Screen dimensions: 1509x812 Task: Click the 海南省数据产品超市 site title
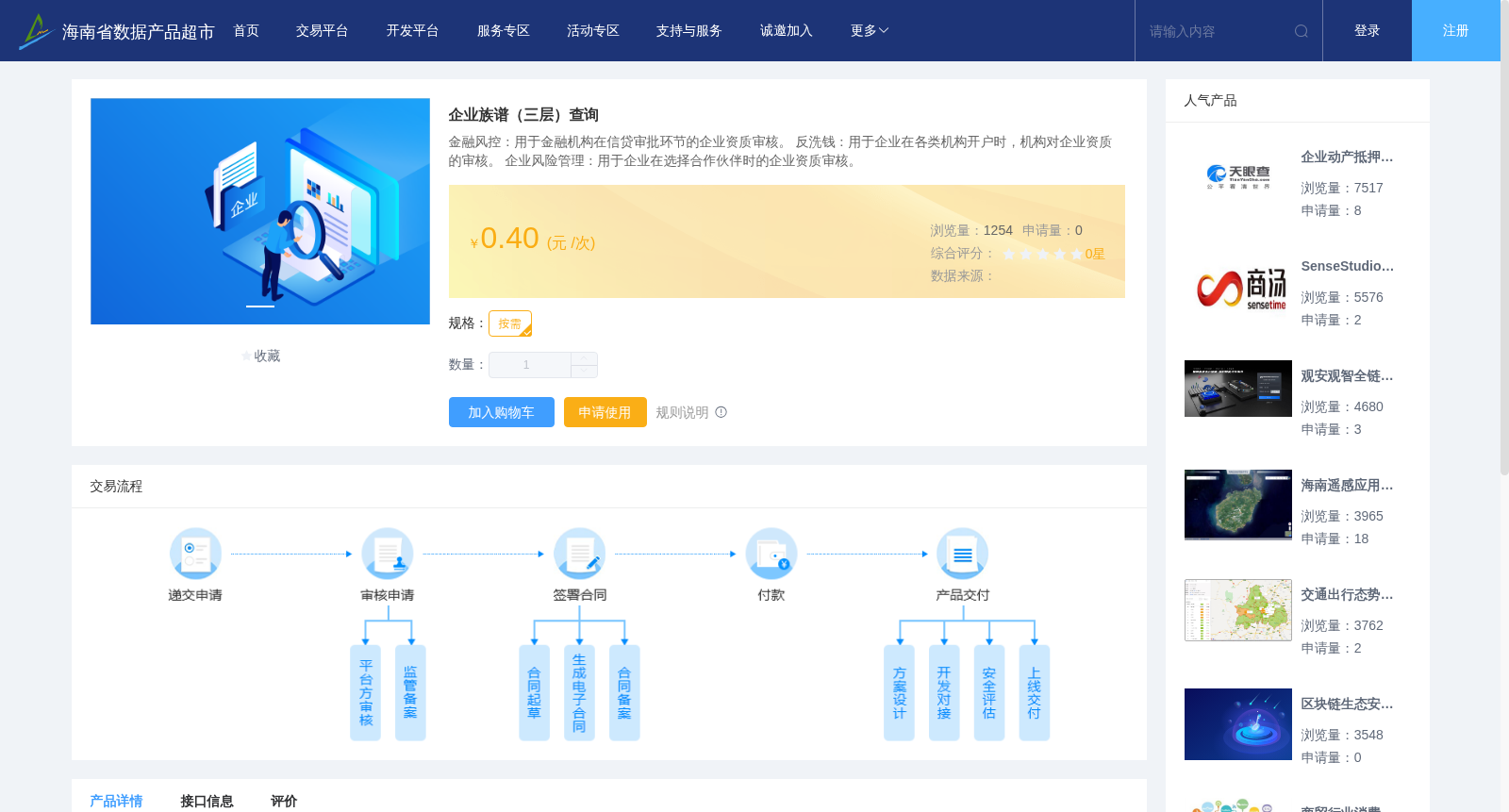click(x=139, y=32)
